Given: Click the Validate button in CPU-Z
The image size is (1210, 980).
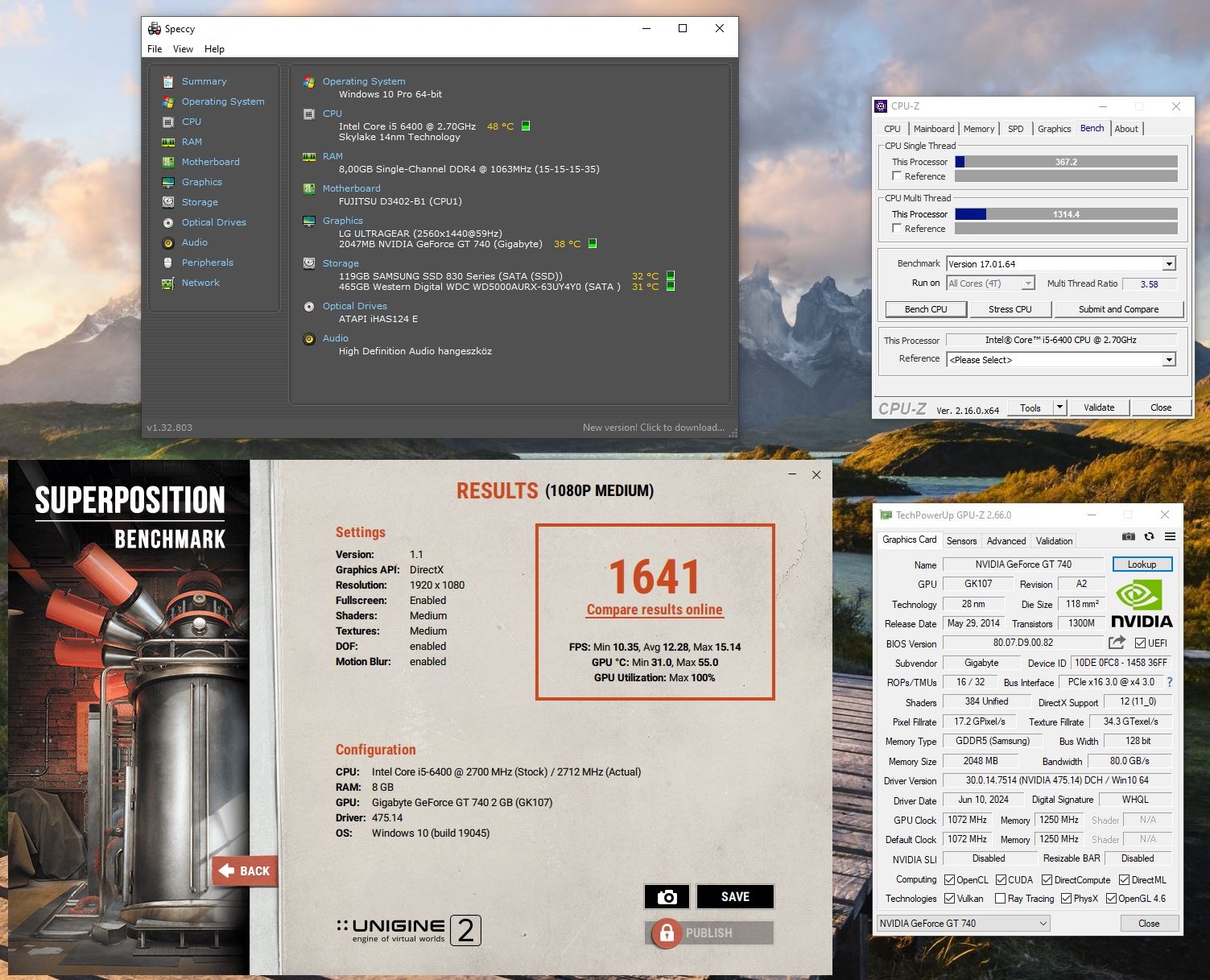Looking at the screenshot, I should pyautogui.click(x=1099, y=407).
